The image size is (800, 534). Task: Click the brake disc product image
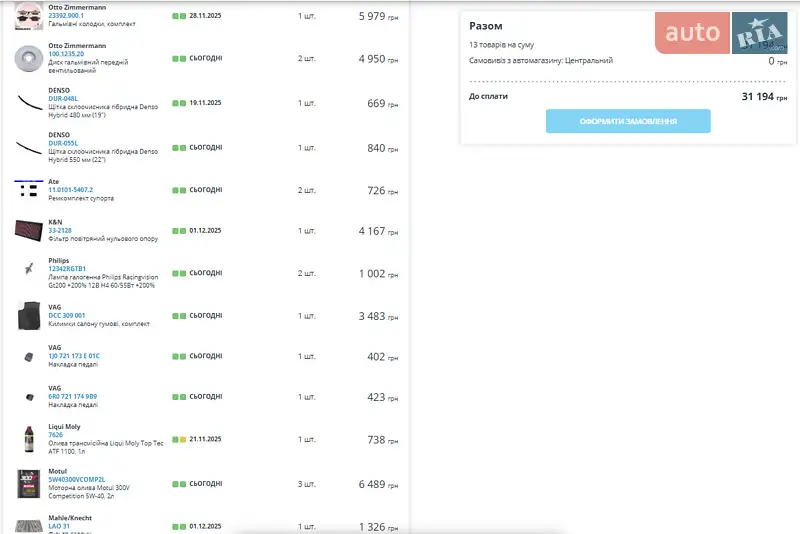[x=29, y=58]
